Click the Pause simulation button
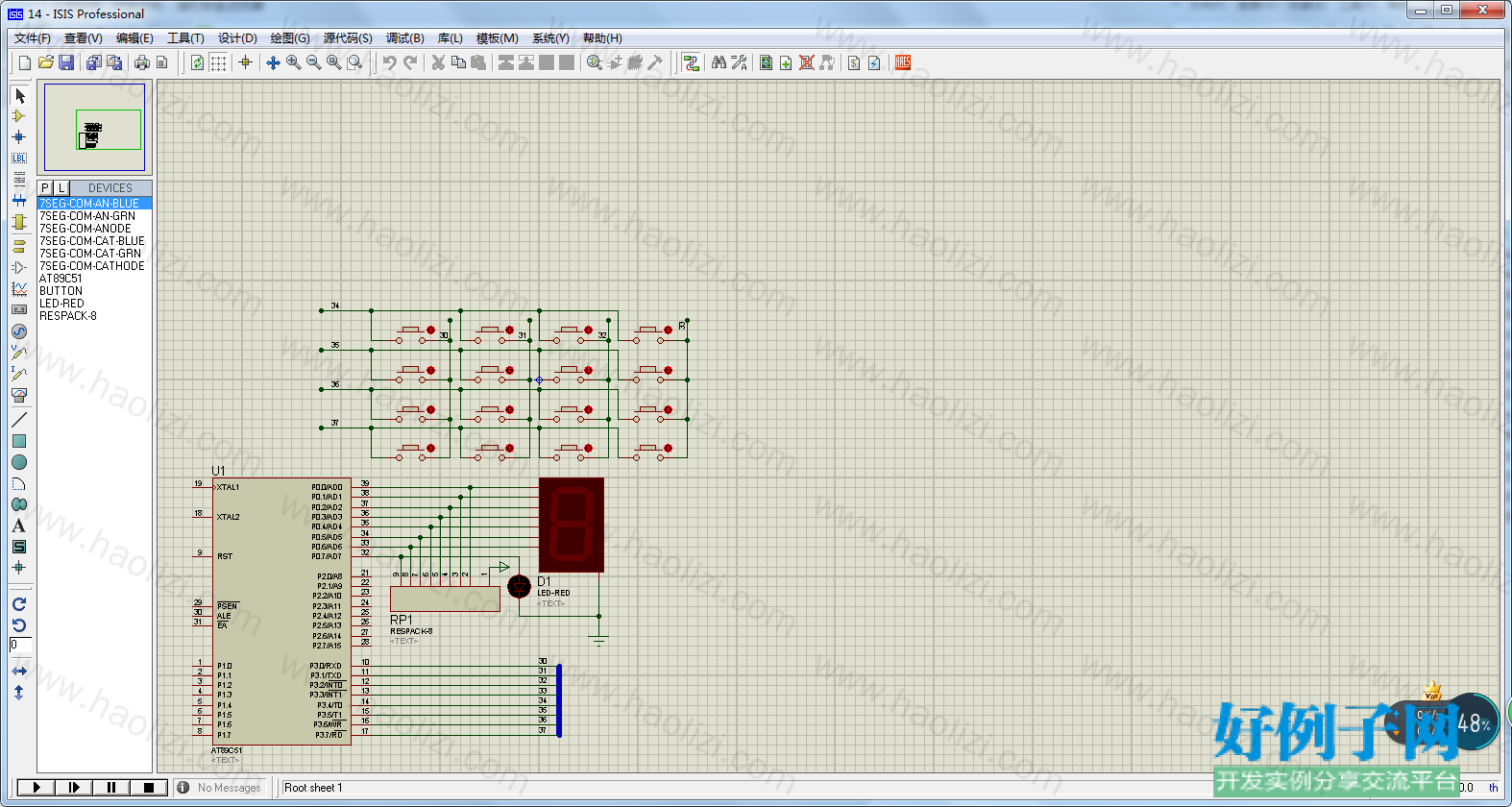This screenshot has height=807, width=1512. click(x=111, y=788)
